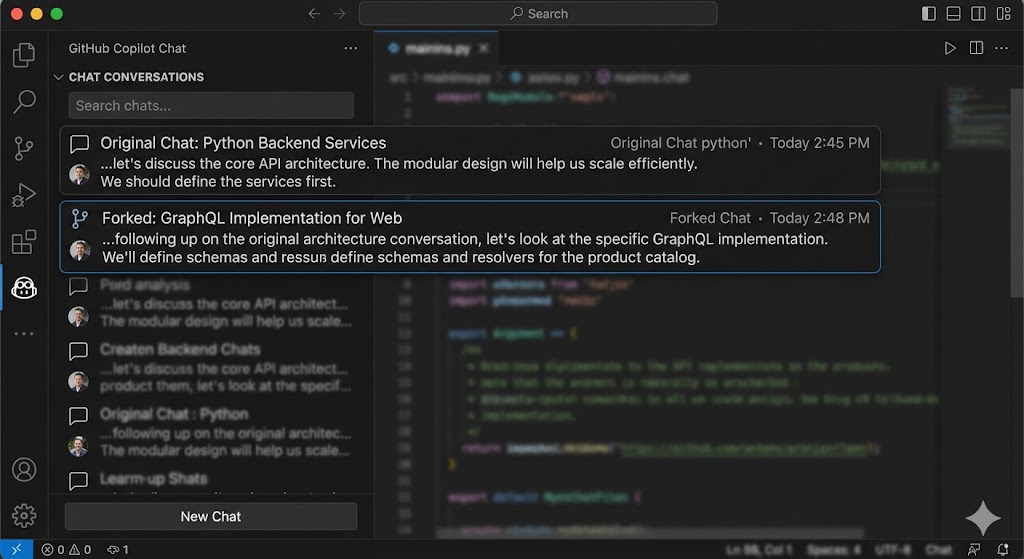
Task: Open the last partially visible chat entry
Action: click(211, 481)
